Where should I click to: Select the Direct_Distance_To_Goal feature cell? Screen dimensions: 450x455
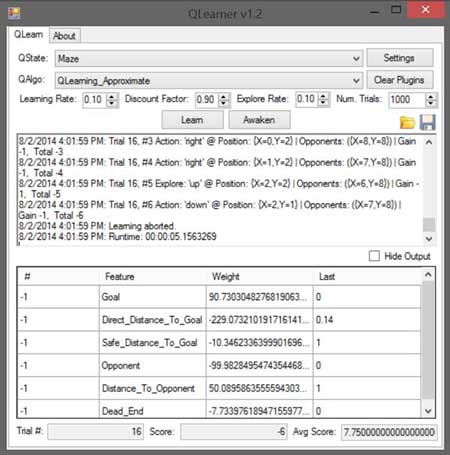click(x=153, y=320)
